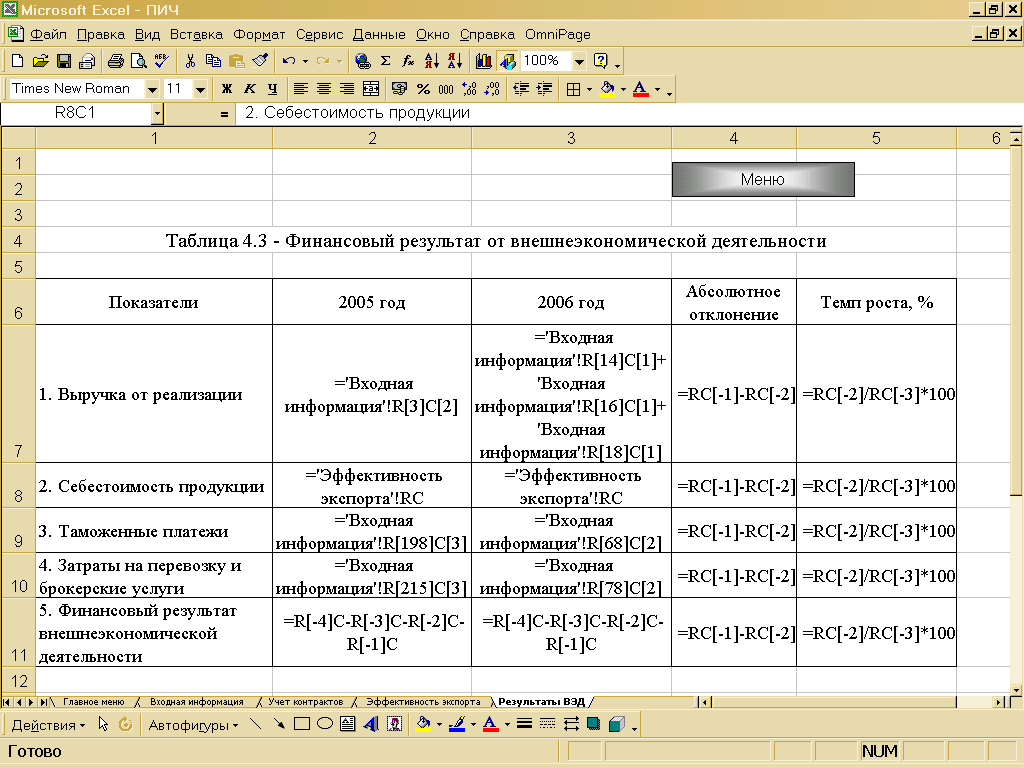Apply Merge and Center to cells
The width and height of the screenshot is (1024, 768).
pos(371,89)
